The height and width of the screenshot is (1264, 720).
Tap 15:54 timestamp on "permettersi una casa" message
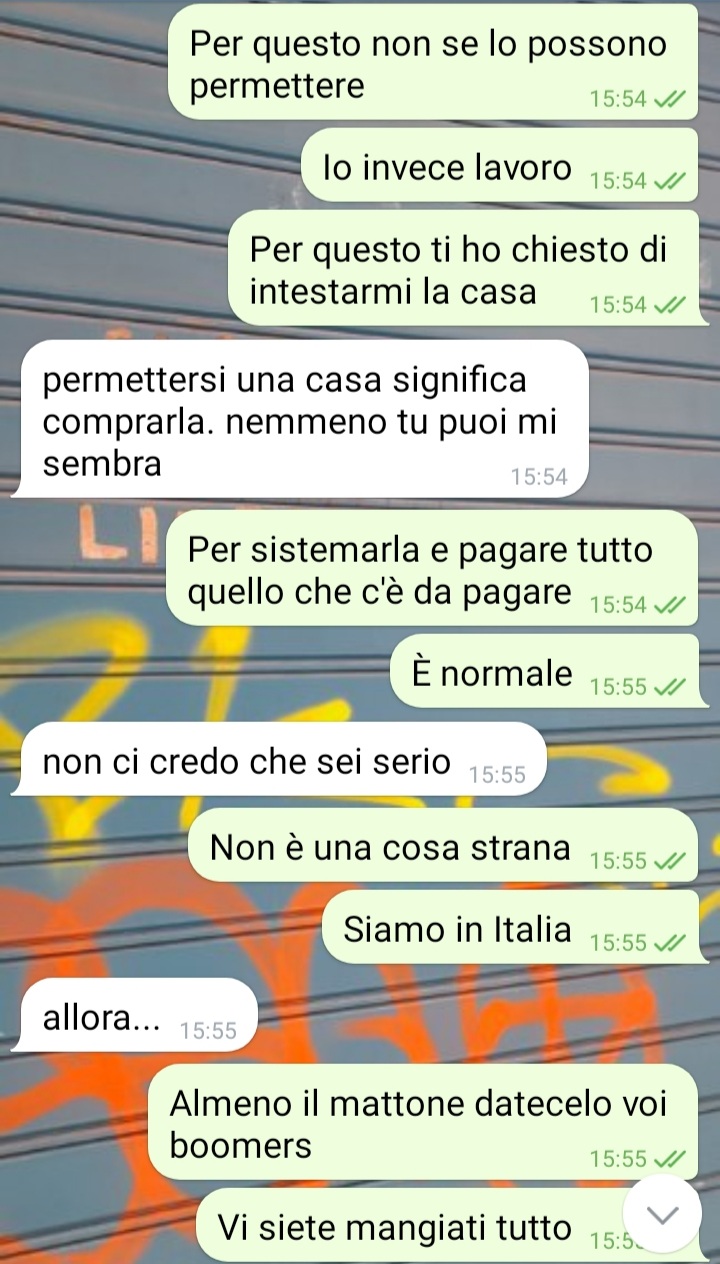[538, 478]
